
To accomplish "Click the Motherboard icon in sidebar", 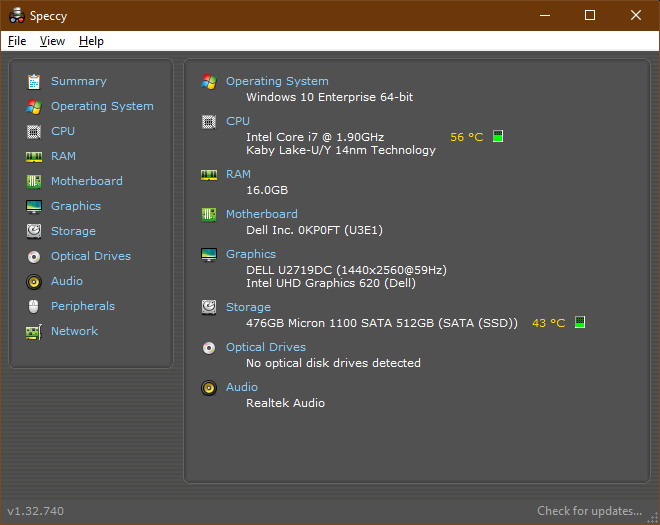I will pos(34,181).
